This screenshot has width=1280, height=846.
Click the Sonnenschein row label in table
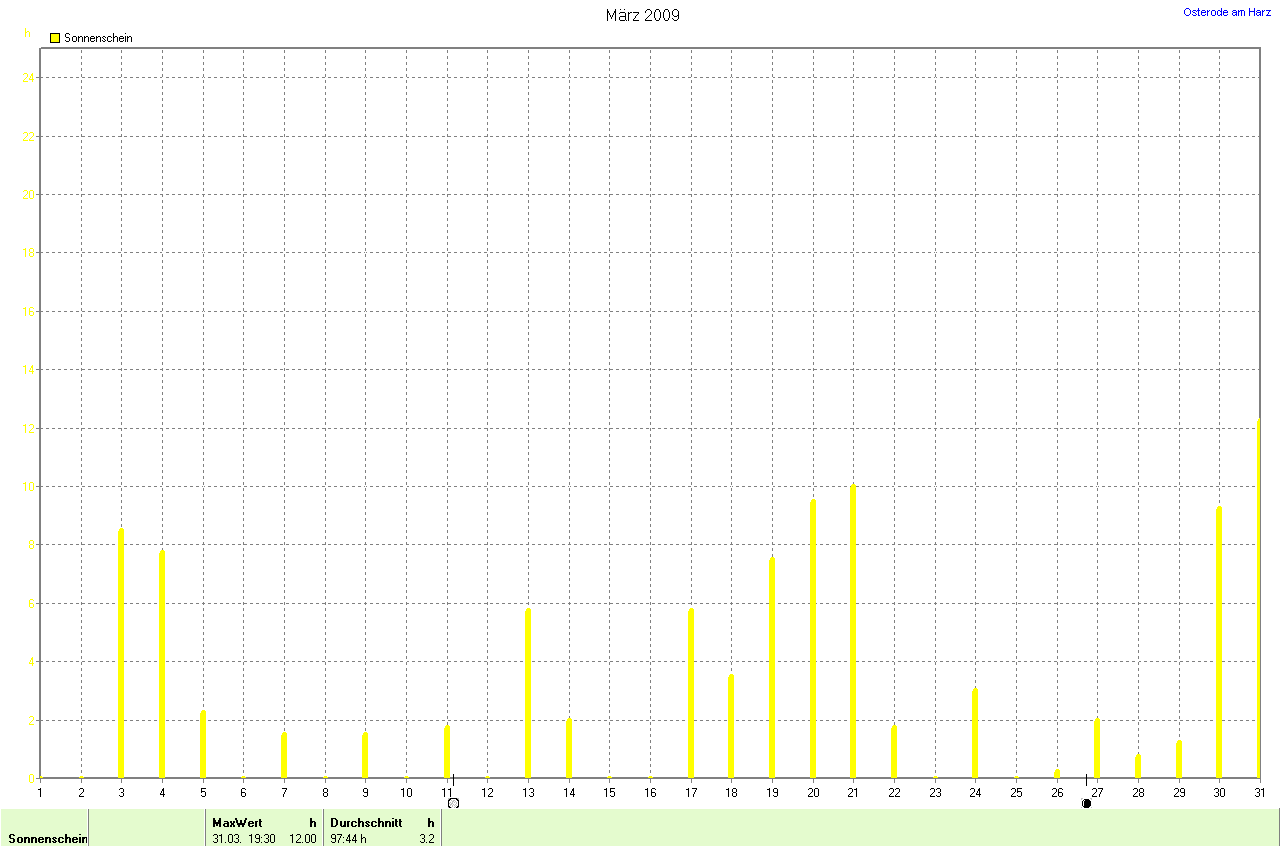[x=46, y=839]
